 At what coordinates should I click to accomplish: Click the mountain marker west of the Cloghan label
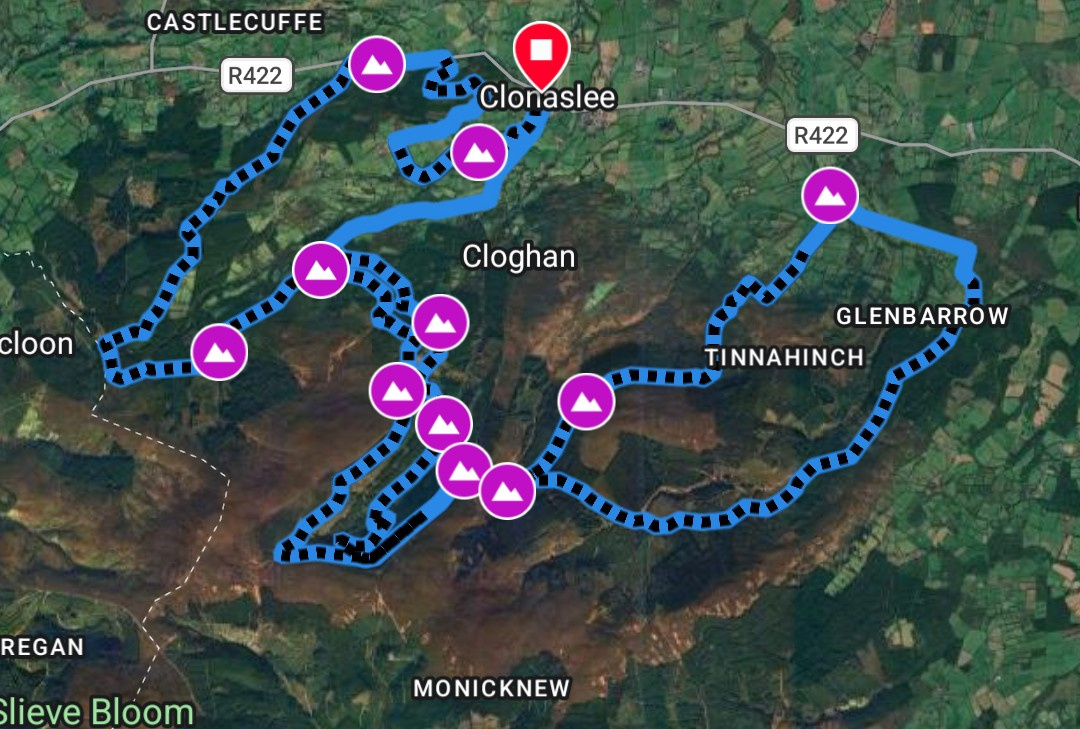point(320,269)
